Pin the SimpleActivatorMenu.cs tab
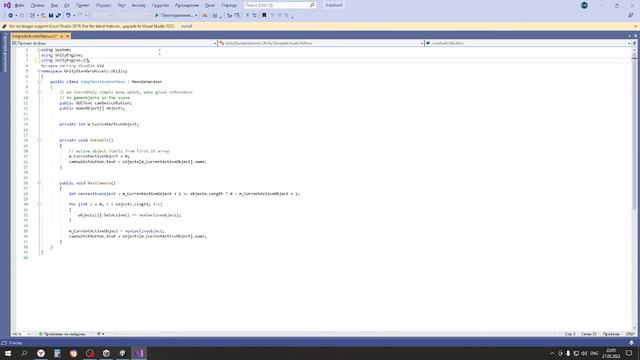Screen dimensions: 640x360 coord(62,36)
